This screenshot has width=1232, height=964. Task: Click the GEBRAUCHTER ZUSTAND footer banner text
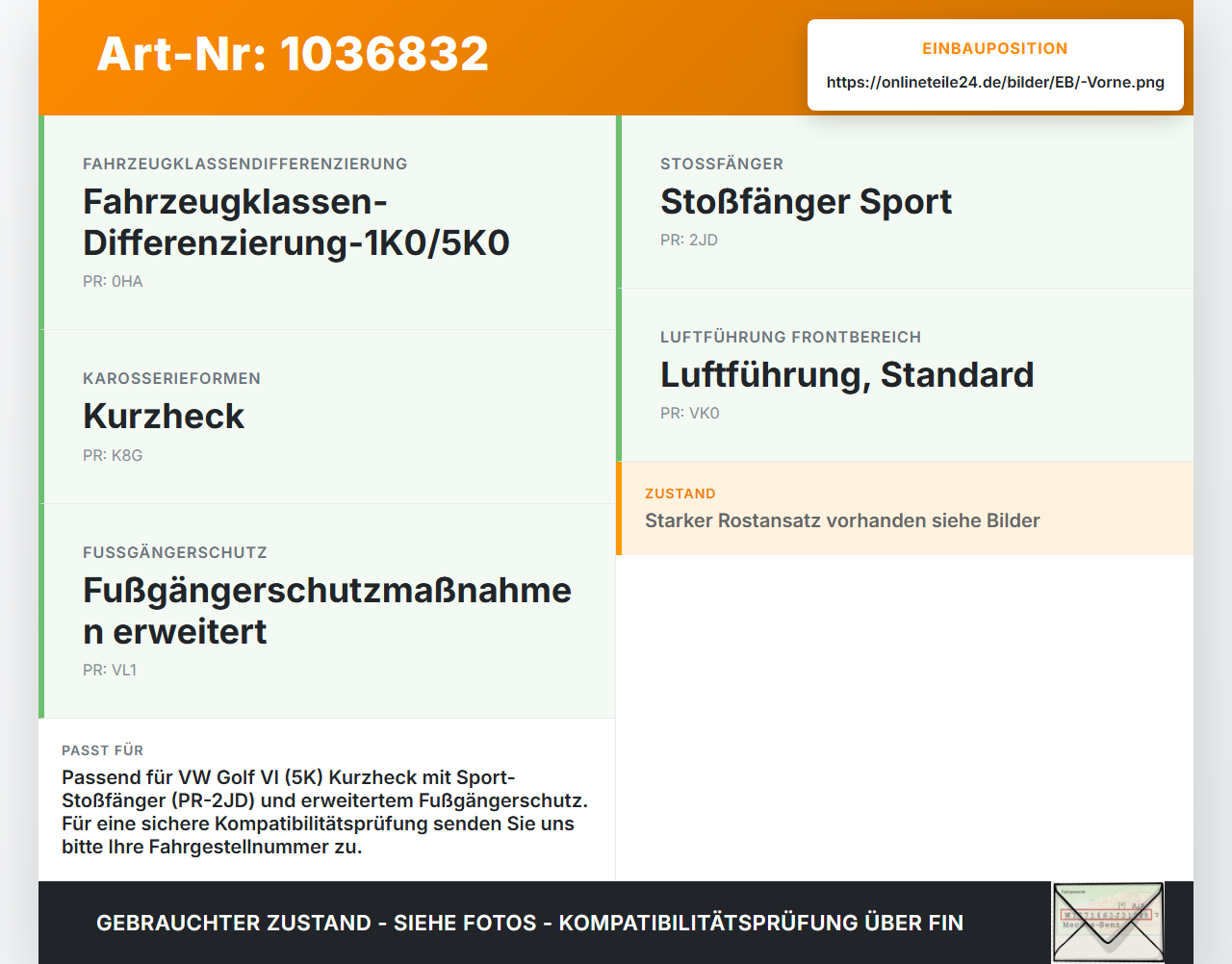coord(529,923)
